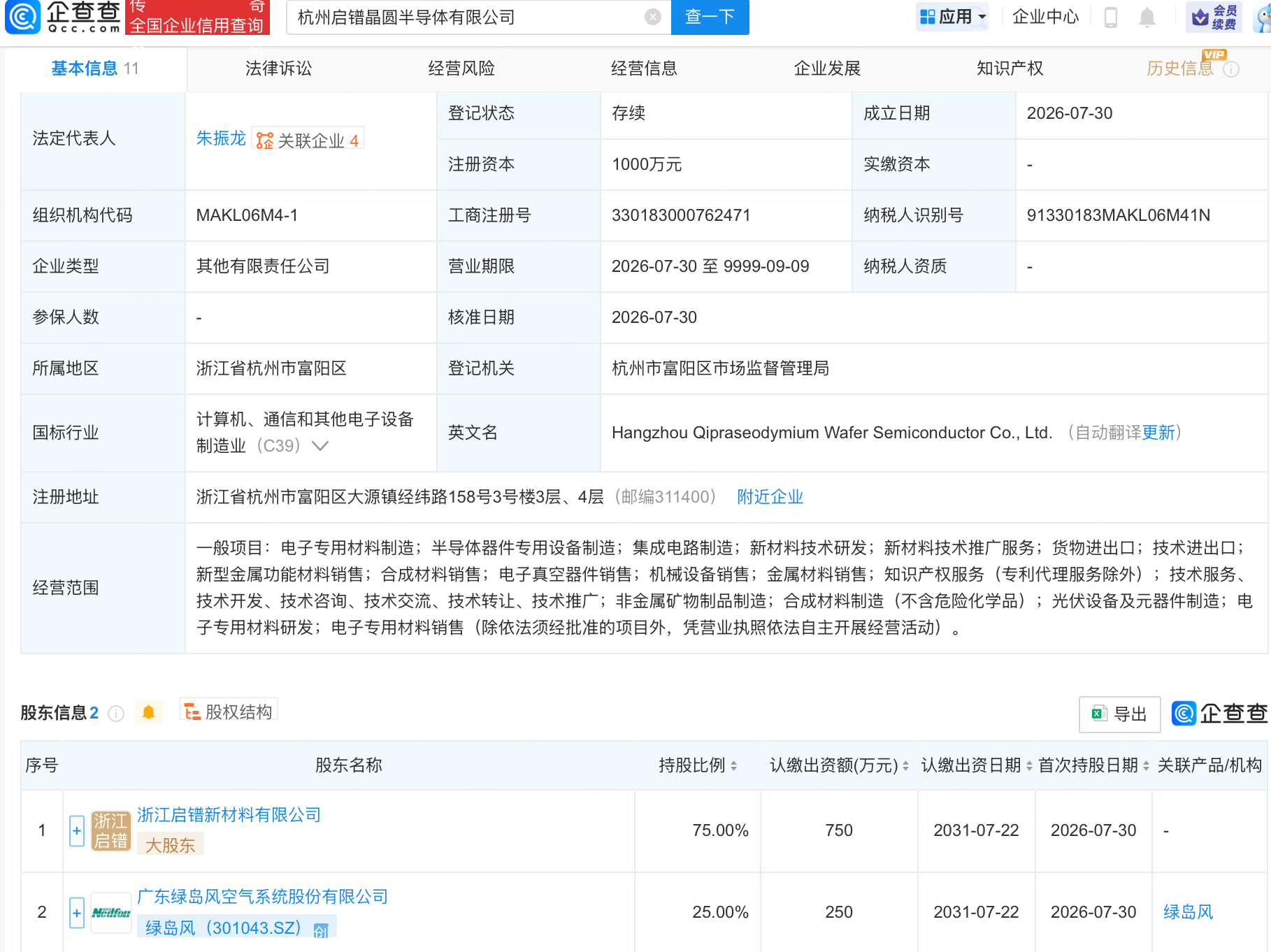Open shareholder link 浙江启镨新材料有限公司
Image resolution: width=1271 pixels, height=952 pixels.
tap(229, 815)
